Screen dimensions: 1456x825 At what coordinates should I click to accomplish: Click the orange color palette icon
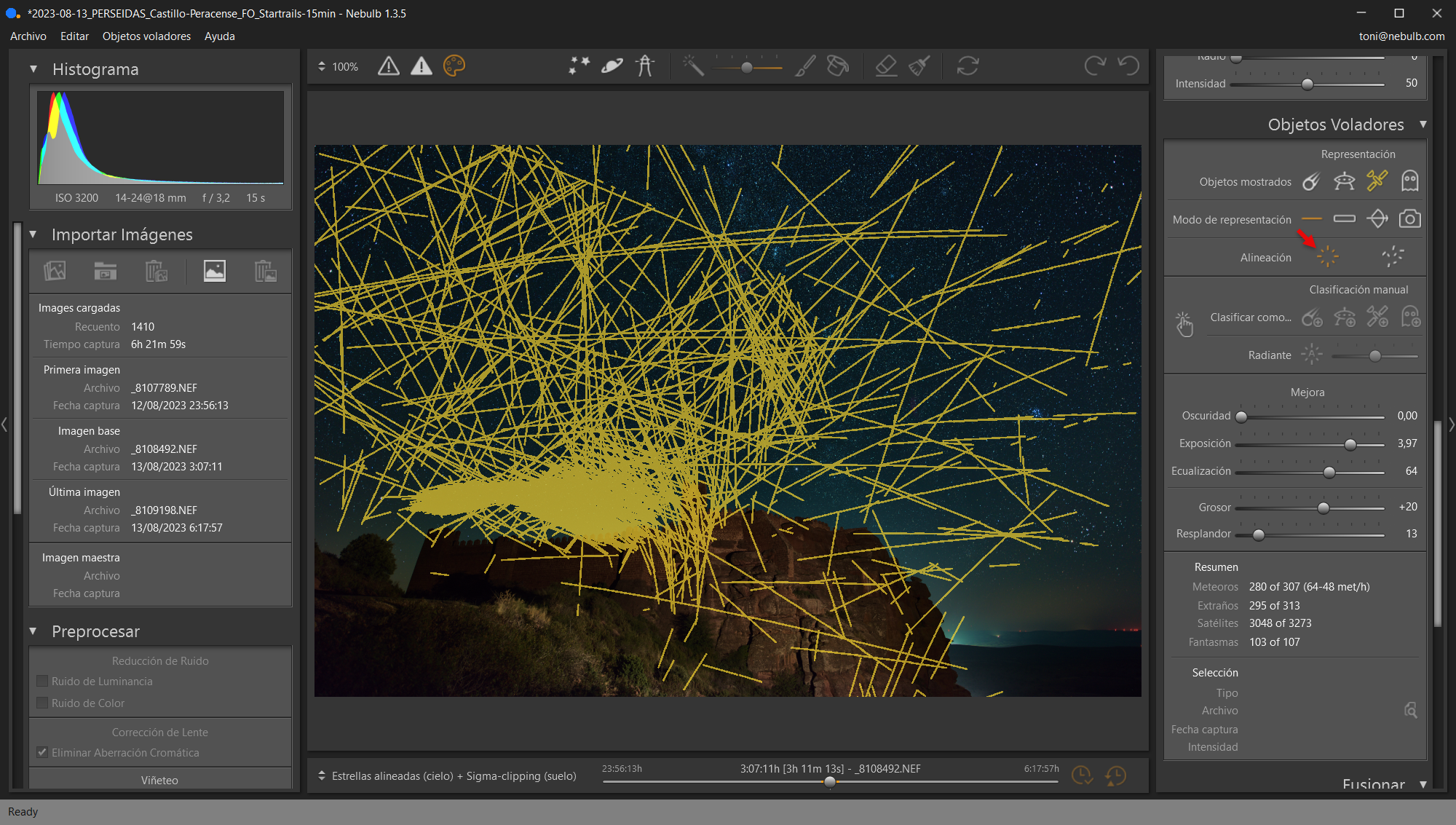coord(454,66)
